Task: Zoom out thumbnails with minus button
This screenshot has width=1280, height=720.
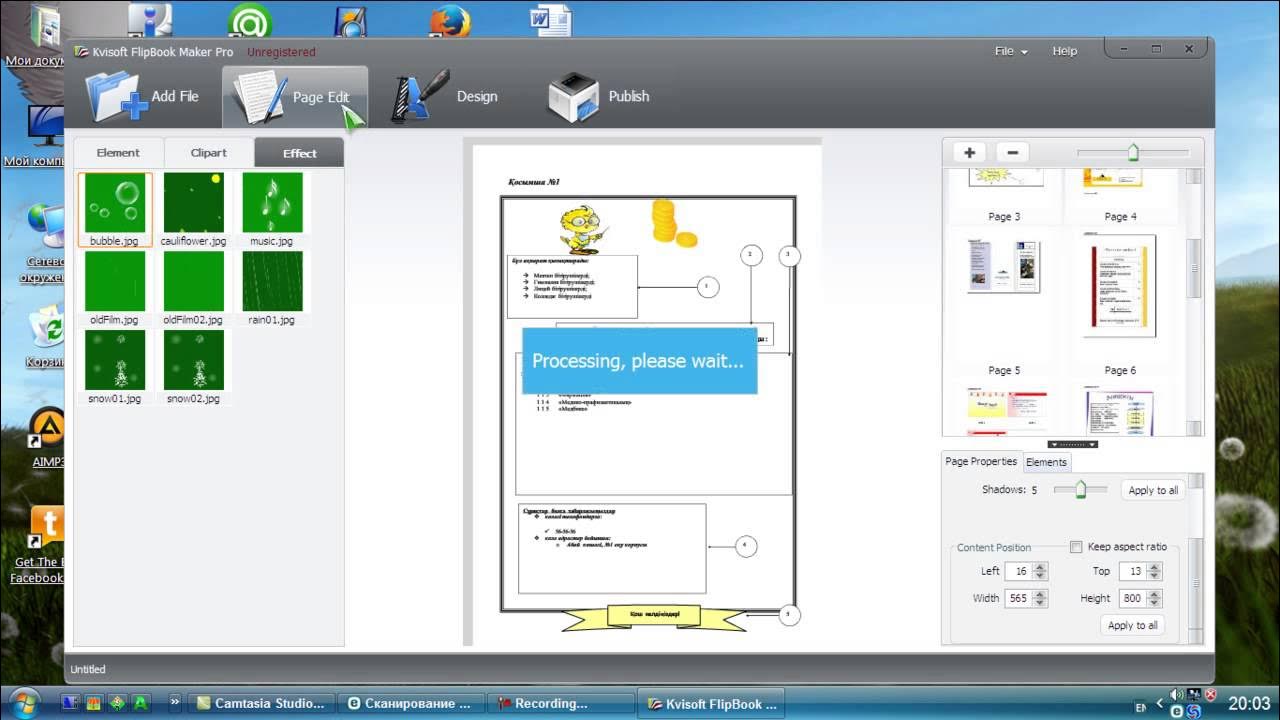Action: 1012,152
